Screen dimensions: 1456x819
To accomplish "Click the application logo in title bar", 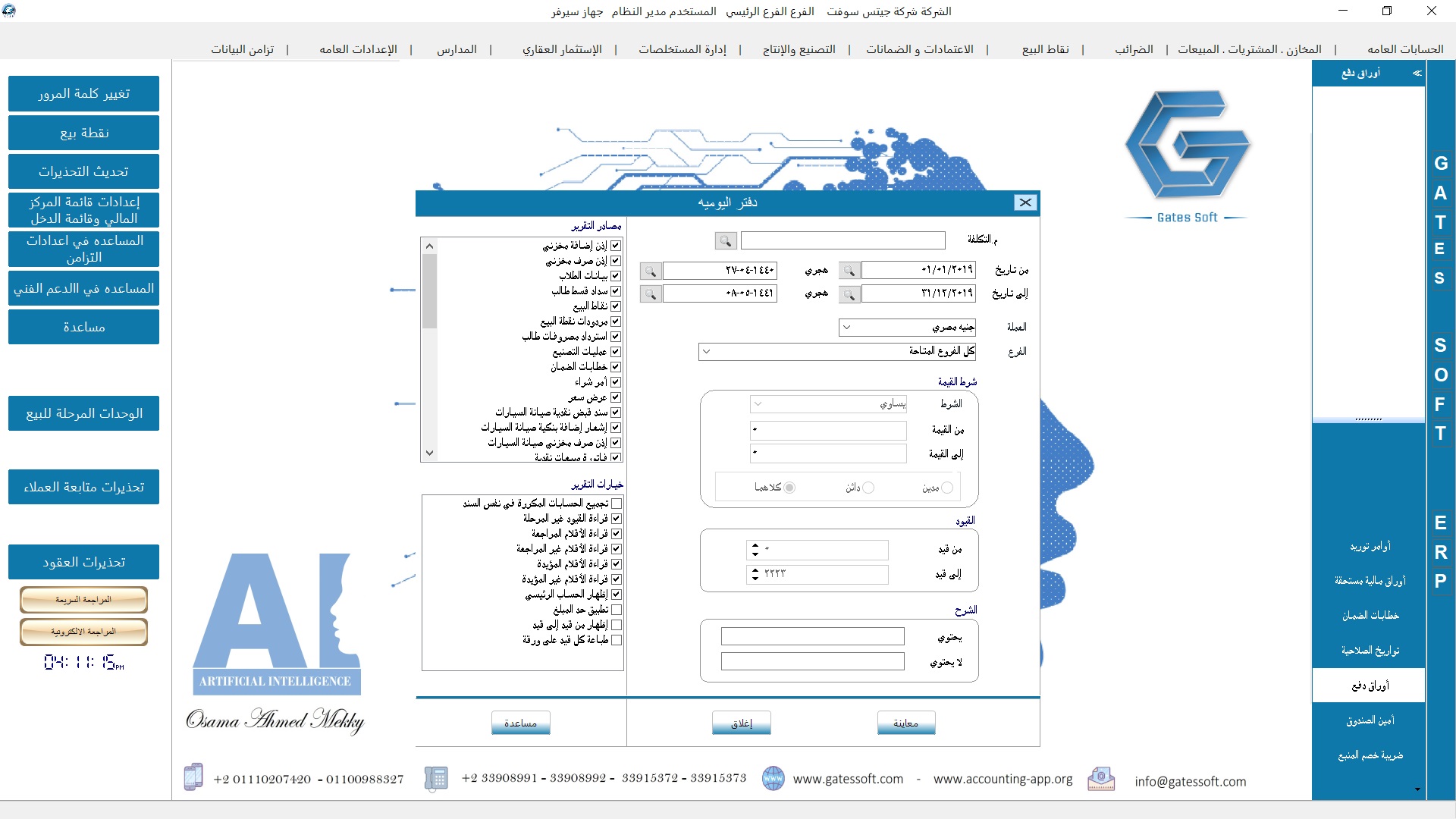I will pos(9,11).
